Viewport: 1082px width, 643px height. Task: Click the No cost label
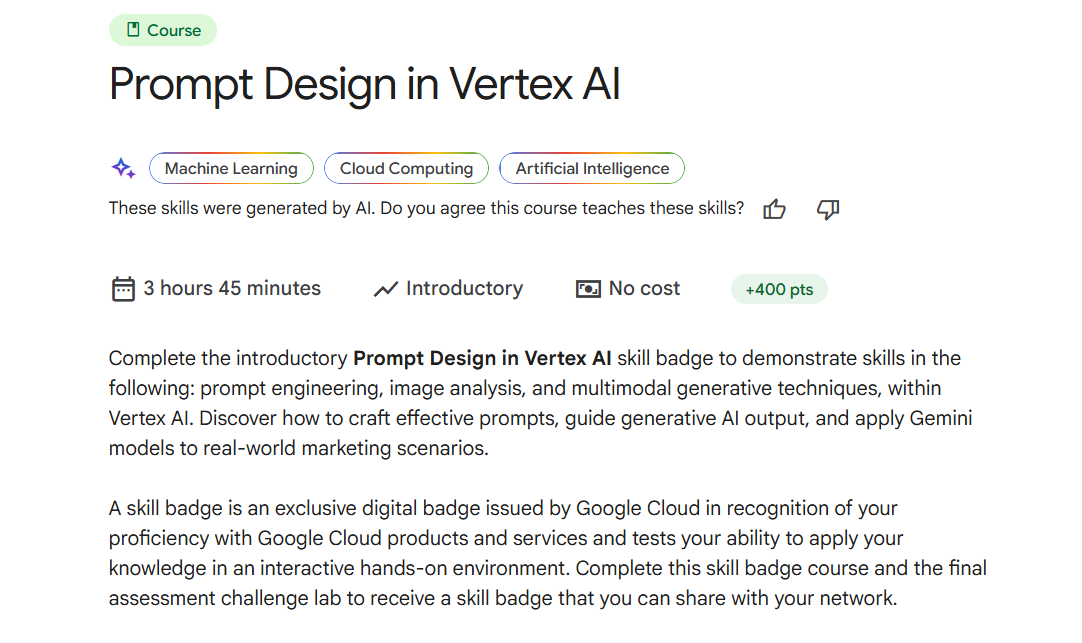[644, 288]
